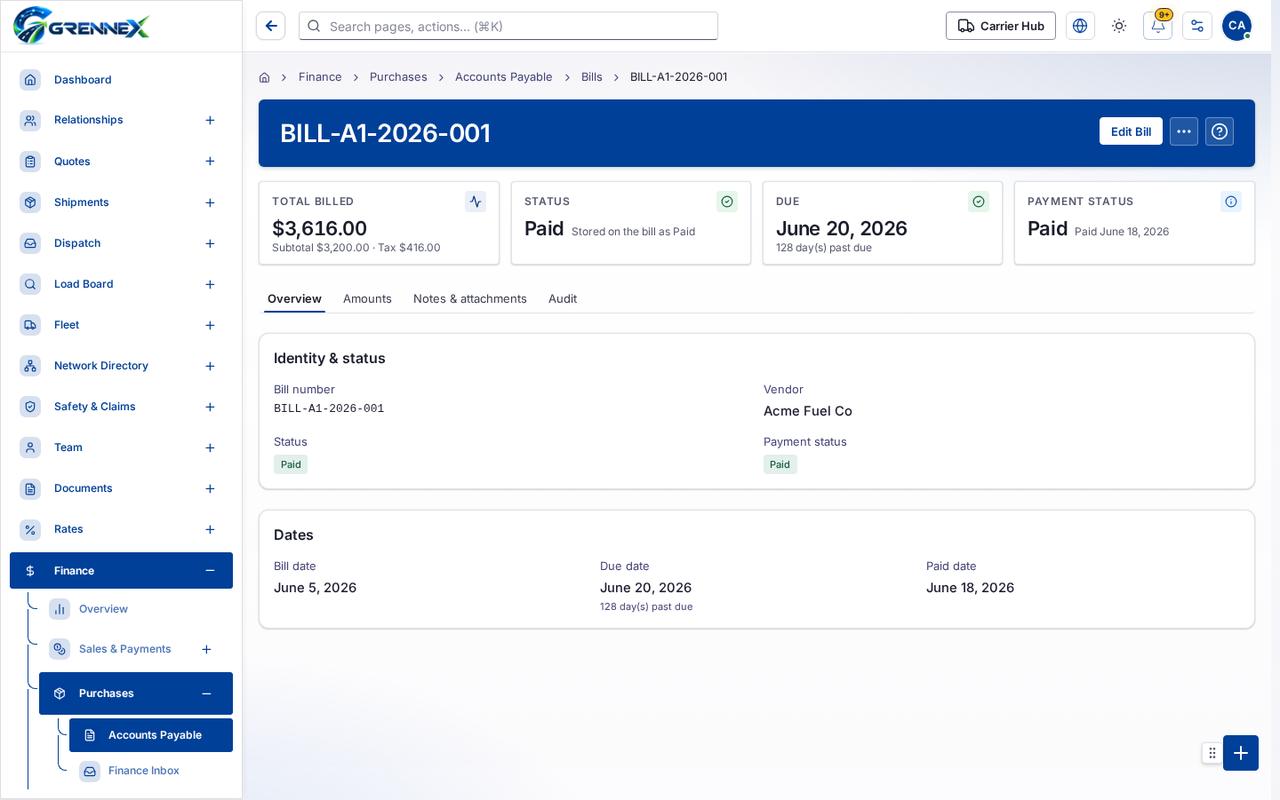Click the blue plus floating button

1241,753
